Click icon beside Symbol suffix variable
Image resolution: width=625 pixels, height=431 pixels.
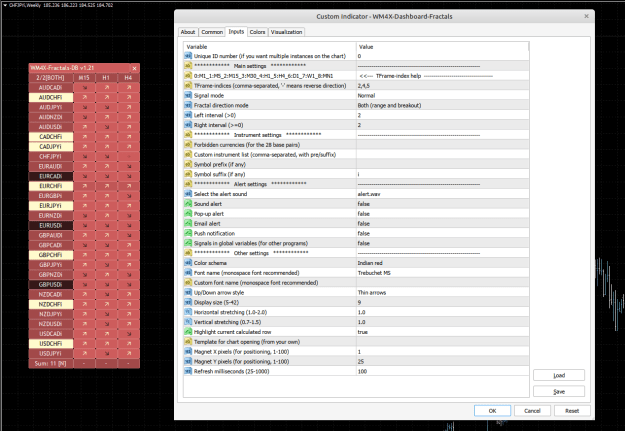(x=188, y=174)
